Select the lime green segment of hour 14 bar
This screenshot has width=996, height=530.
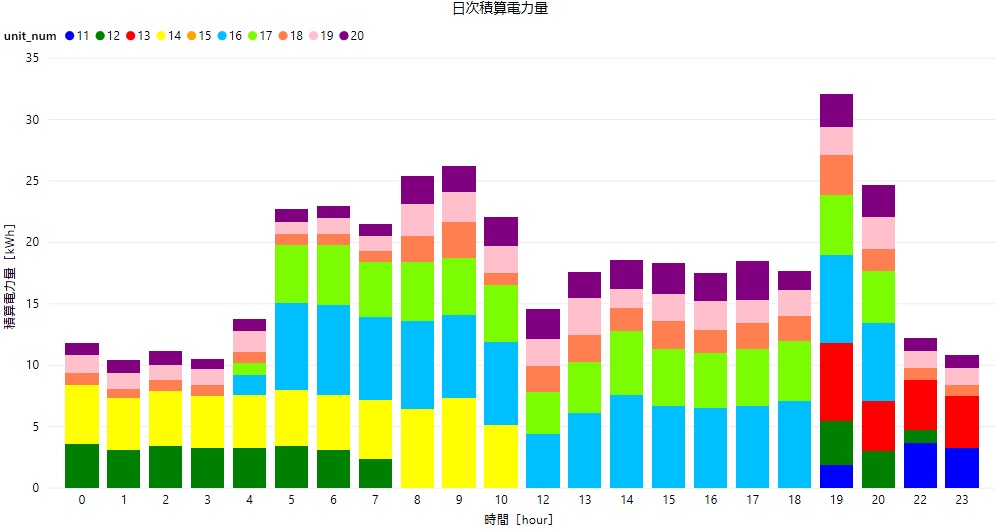pos(627,363)
